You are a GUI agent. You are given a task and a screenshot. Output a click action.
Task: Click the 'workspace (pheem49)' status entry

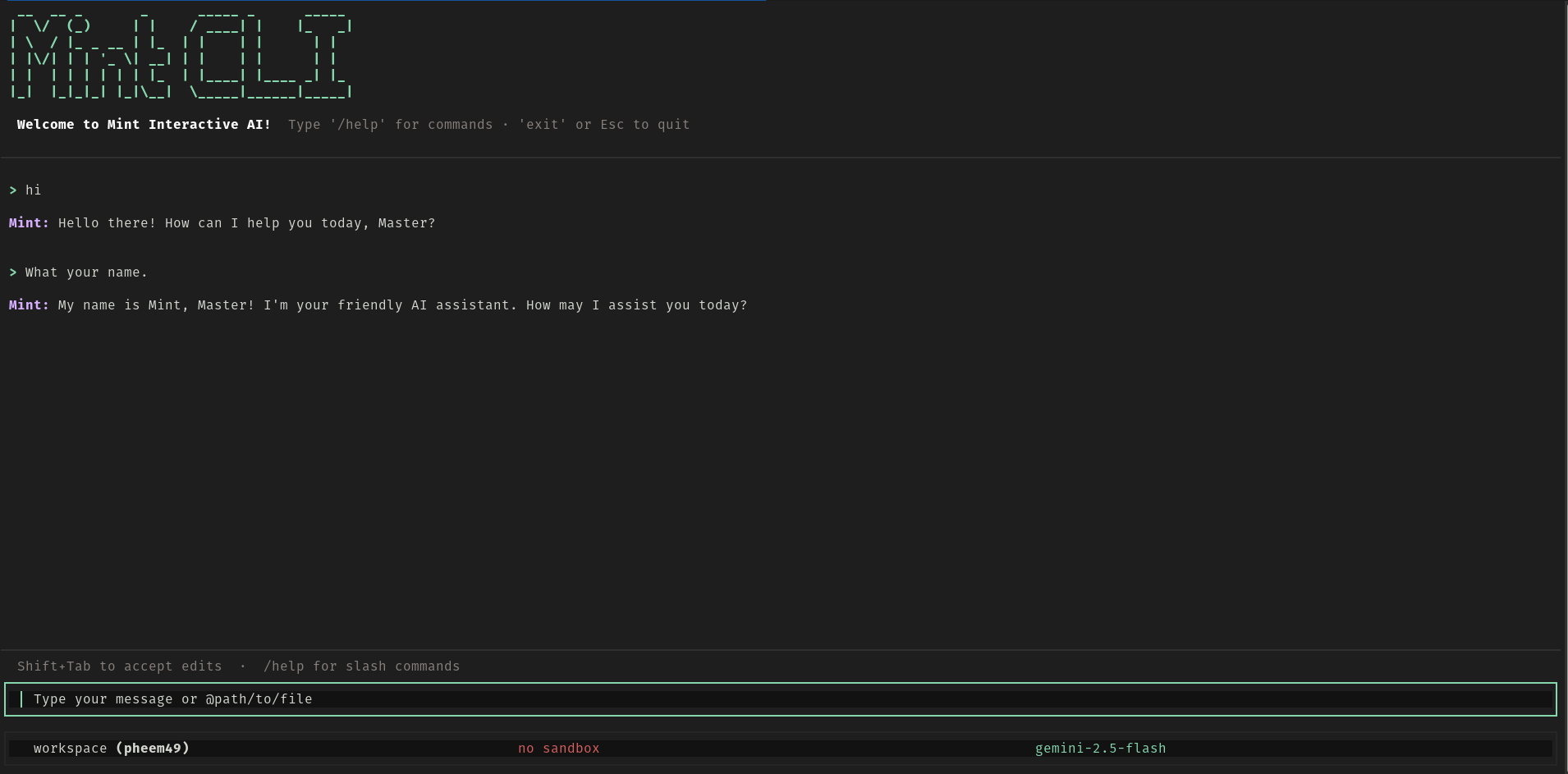(112, 749)
